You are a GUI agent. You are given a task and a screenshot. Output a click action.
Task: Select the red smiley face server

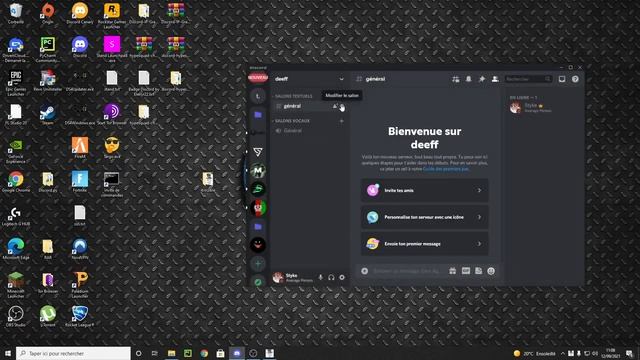pos(258,245)
